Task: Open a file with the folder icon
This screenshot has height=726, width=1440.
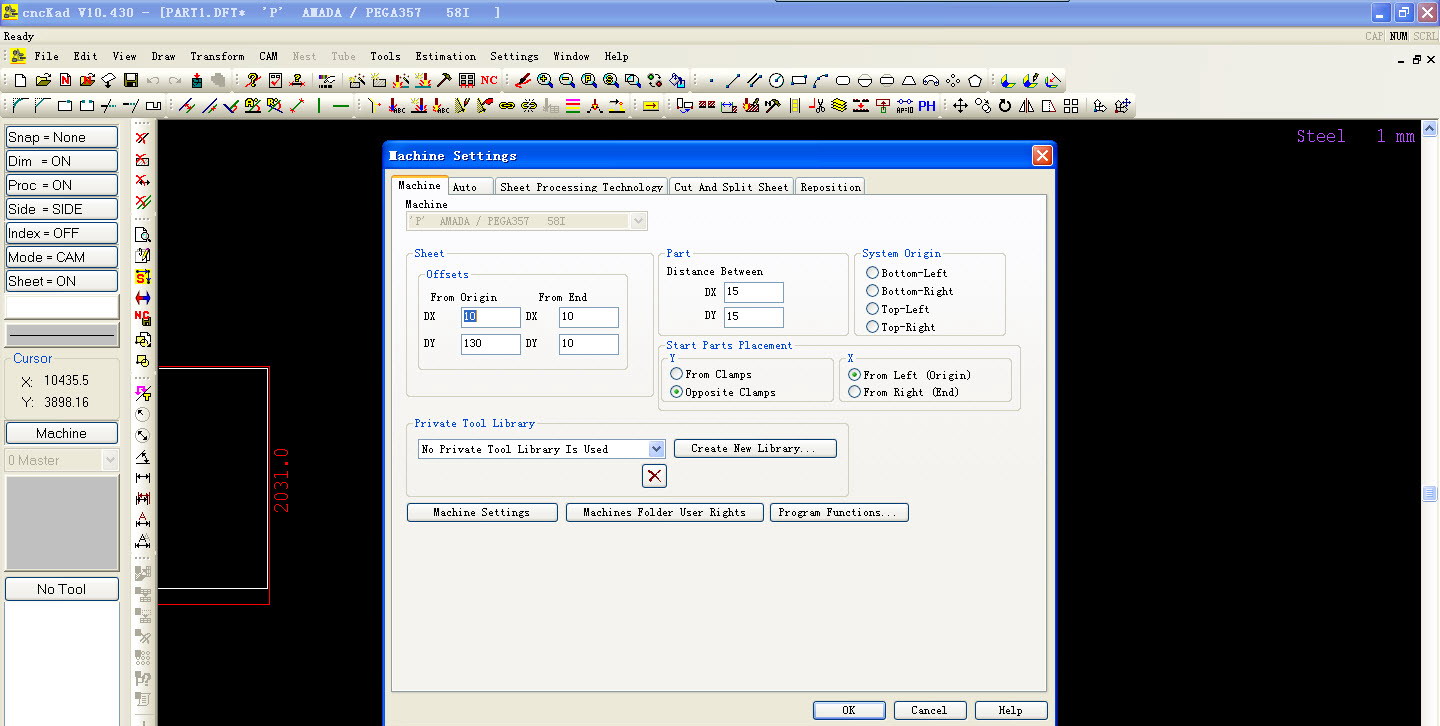Action: click(43, 80)
